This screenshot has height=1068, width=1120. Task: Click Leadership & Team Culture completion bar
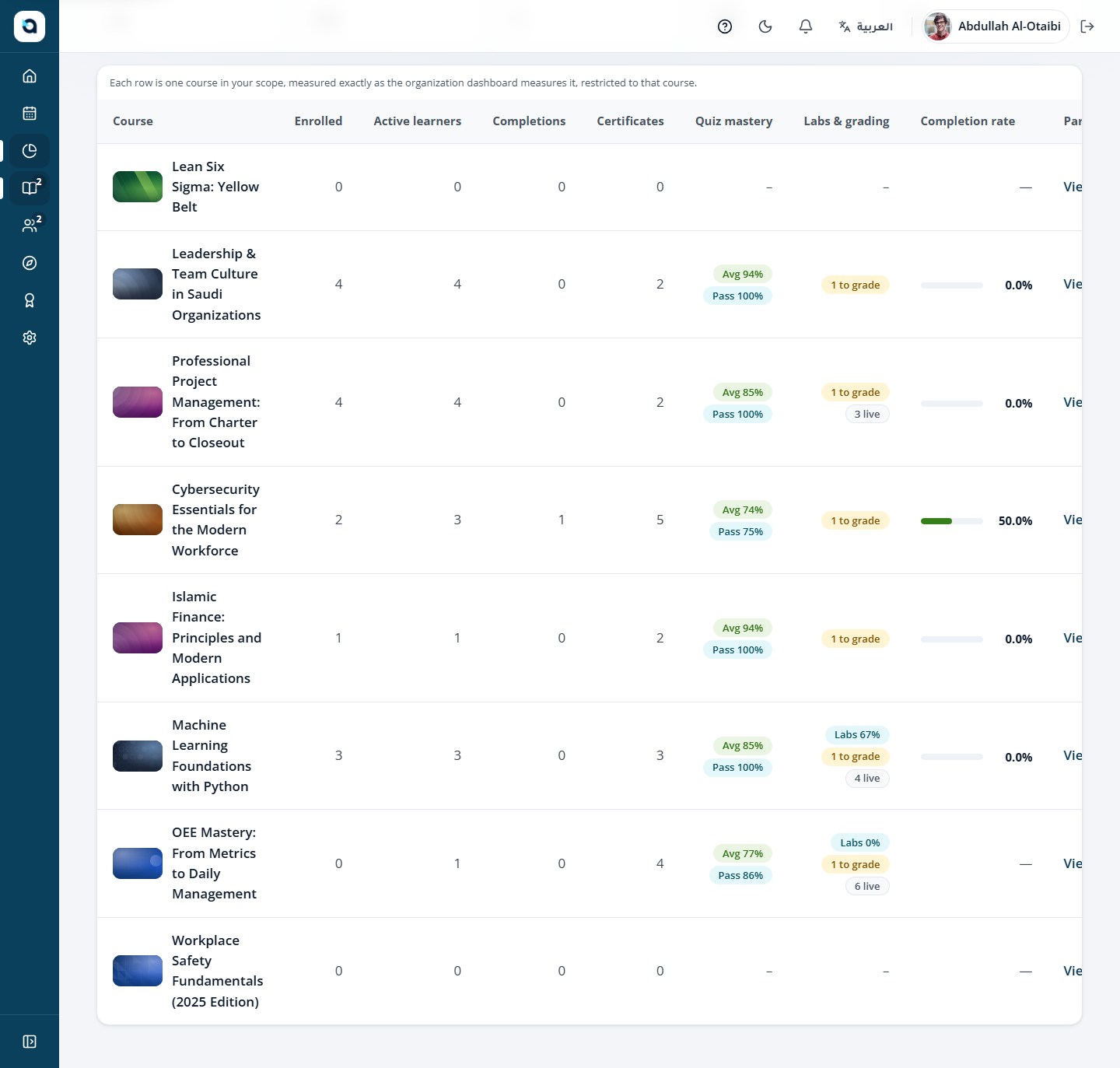pos(952,285)
